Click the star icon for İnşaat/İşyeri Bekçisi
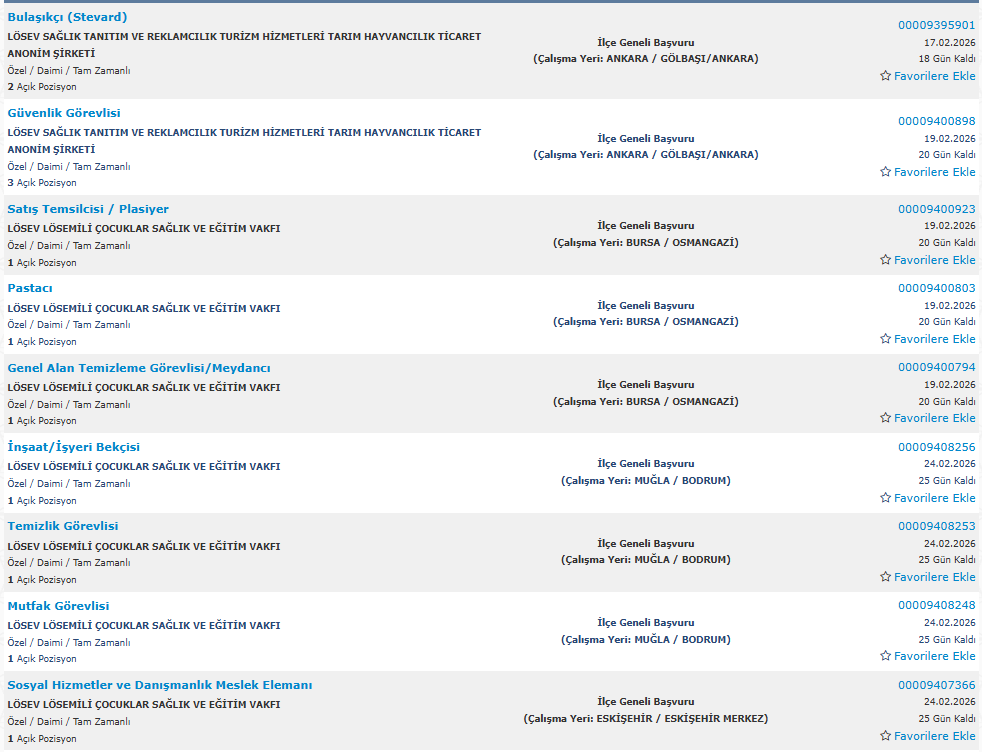 pos(885,498)
